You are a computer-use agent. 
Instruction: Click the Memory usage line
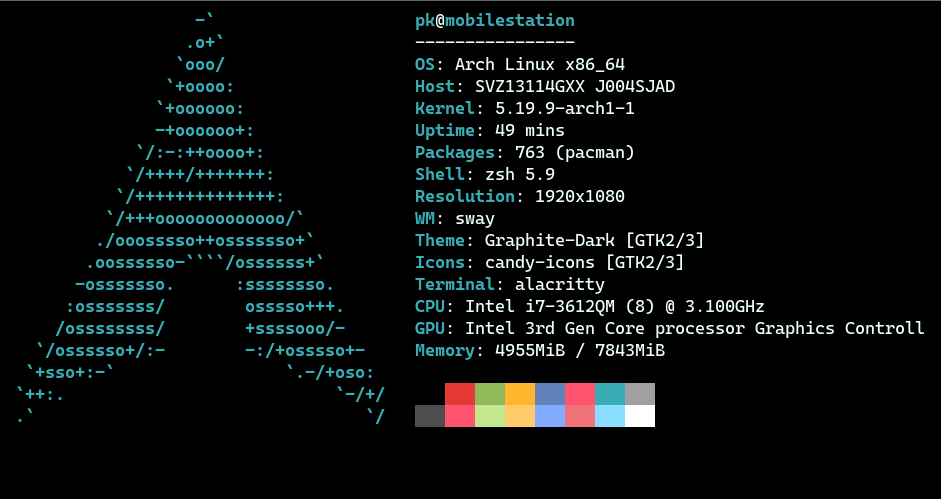tap(540, 351)
